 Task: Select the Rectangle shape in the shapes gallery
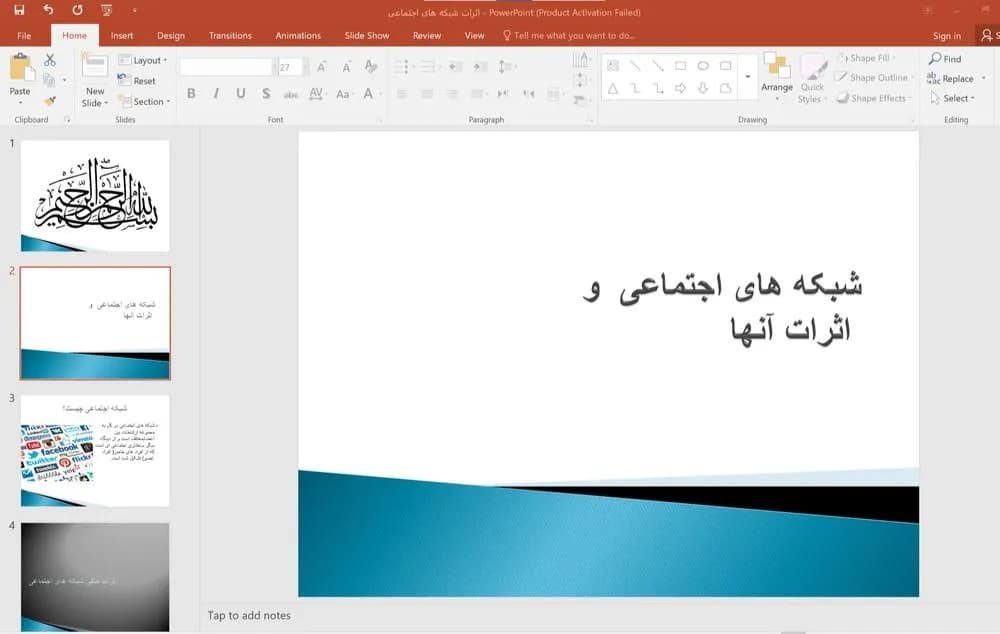pyautogui.click(x=680, y=66)
